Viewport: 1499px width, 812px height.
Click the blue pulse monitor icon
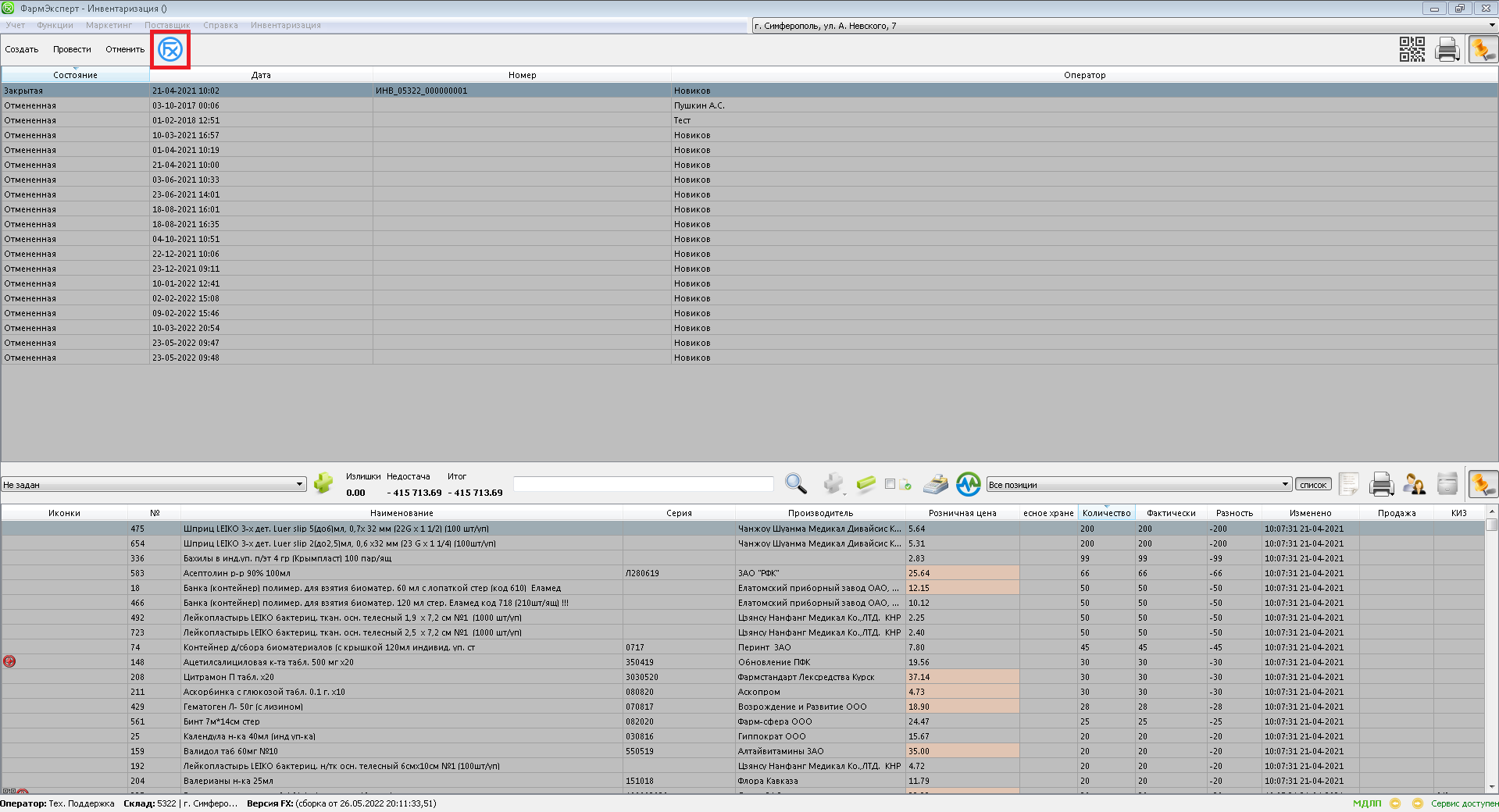point(968,484)
